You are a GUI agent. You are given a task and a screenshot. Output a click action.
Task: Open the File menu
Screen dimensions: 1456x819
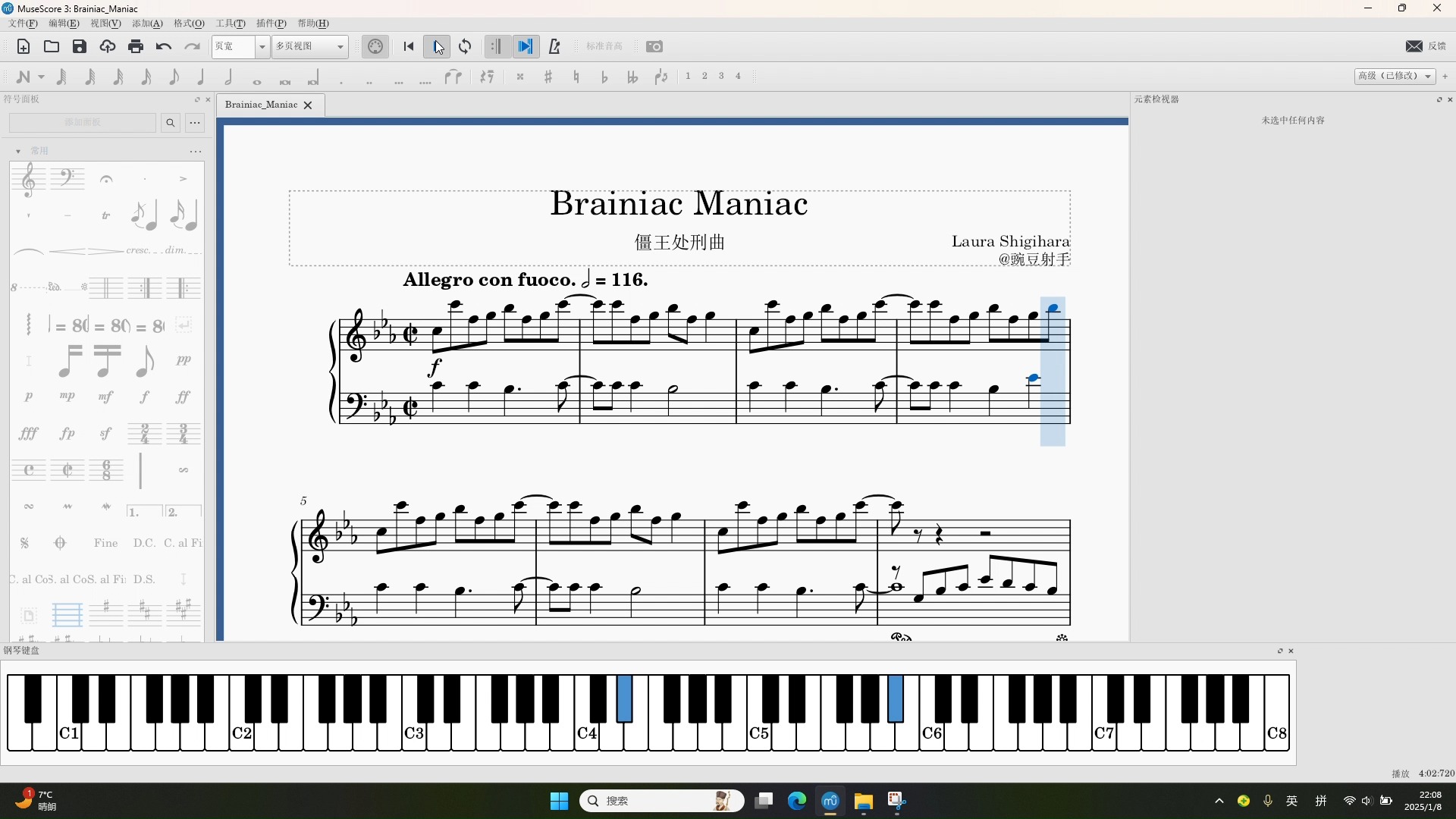(23, 24)
